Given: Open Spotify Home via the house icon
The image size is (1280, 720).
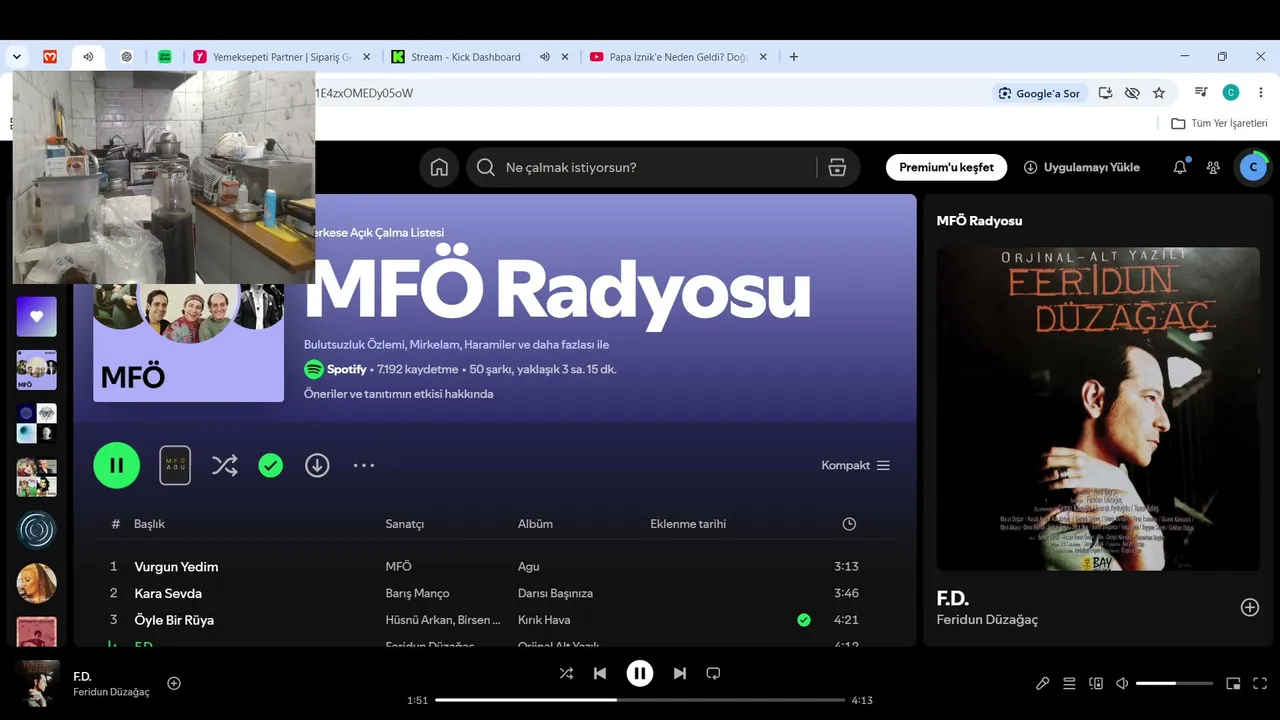Looking at the screenshot, I should [x=439, y=167].
